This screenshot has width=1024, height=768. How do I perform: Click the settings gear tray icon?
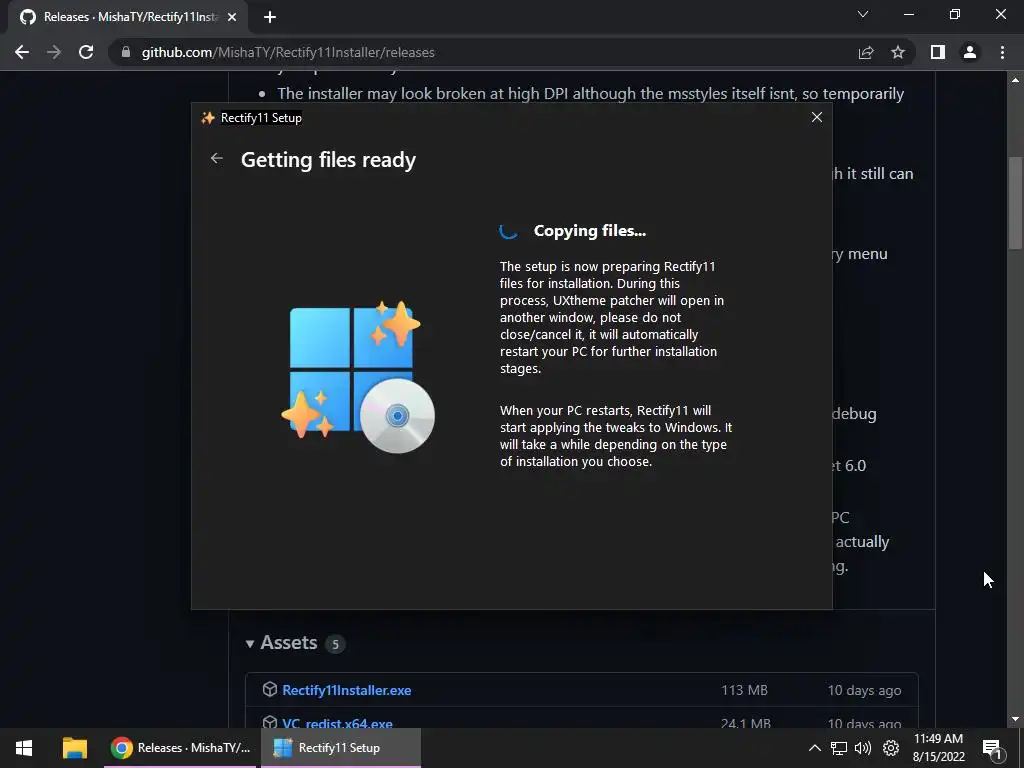(x=891, y=748)
